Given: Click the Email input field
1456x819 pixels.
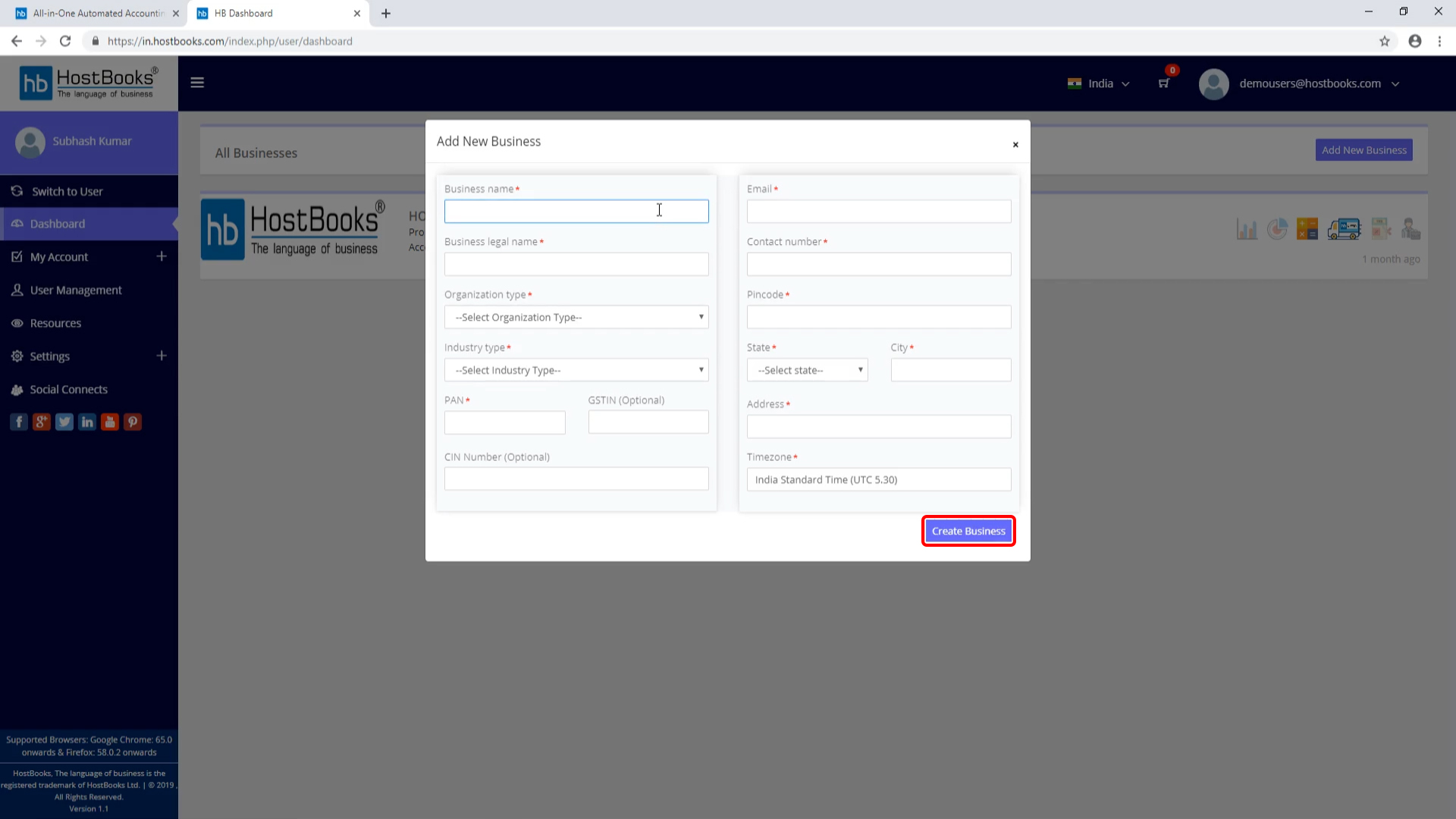Looking at the screenshot, I should coord(878,212).
